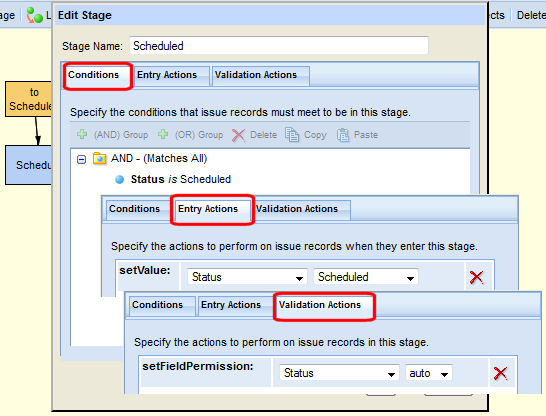Switch to the highlighted Validation Actions tab

pos(324,306)
